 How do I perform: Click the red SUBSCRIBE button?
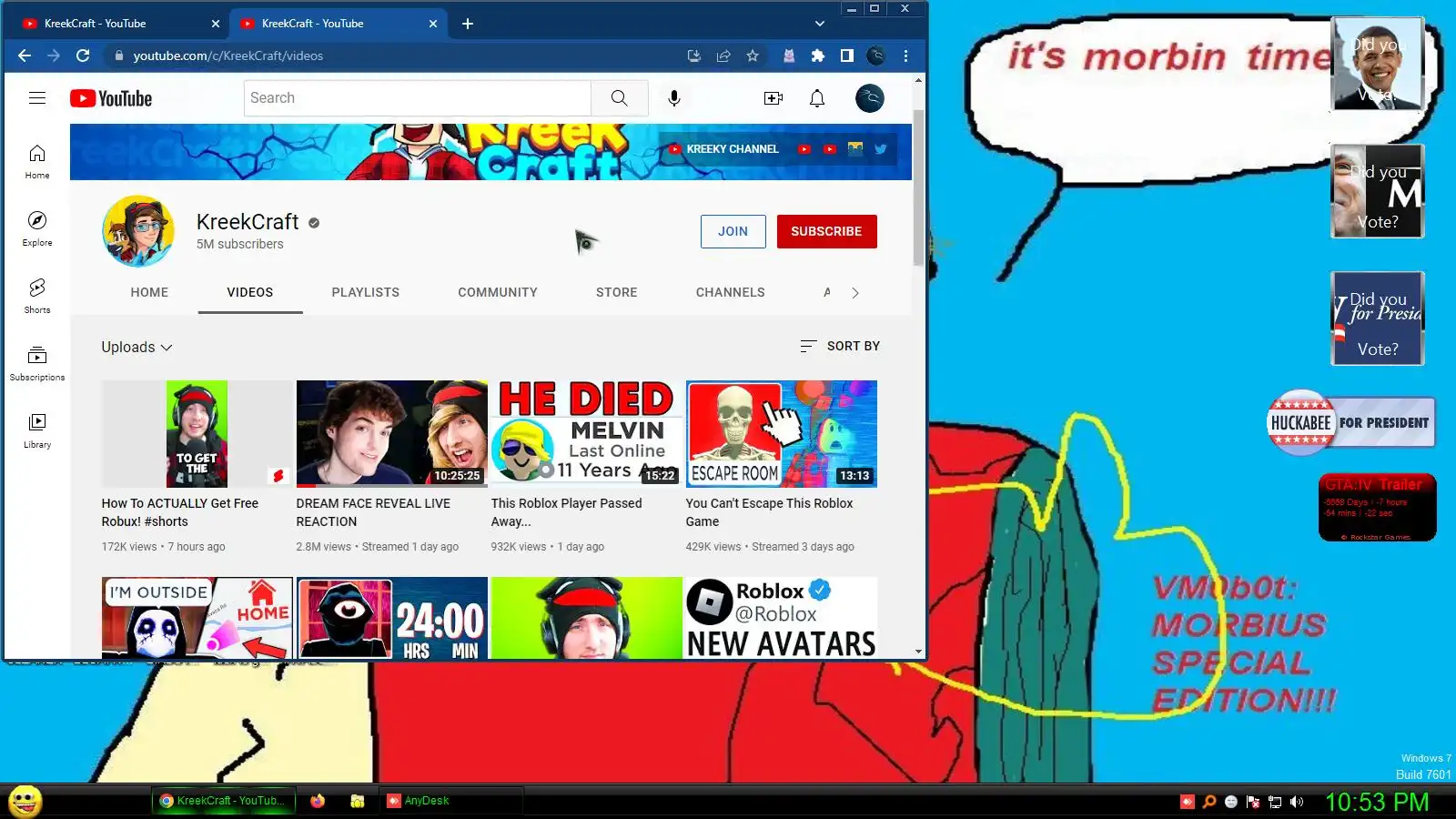pyautogui.click(x=826, y=231)
